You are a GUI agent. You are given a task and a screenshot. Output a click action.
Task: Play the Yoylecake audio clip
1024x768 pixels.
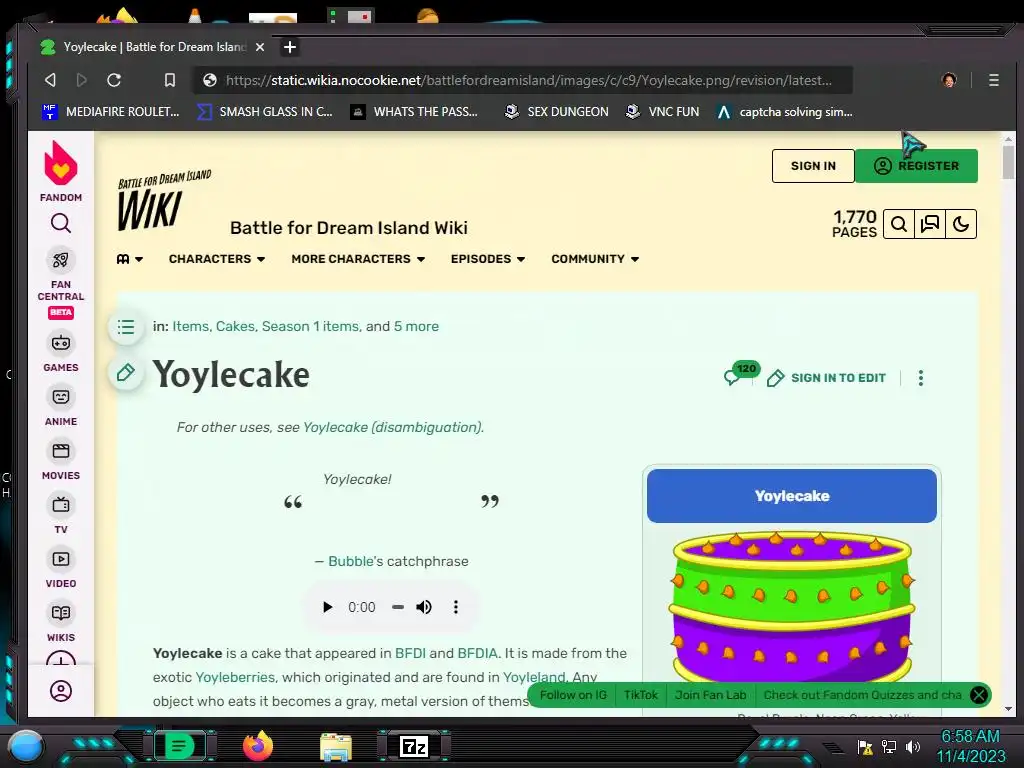(328, 607)
